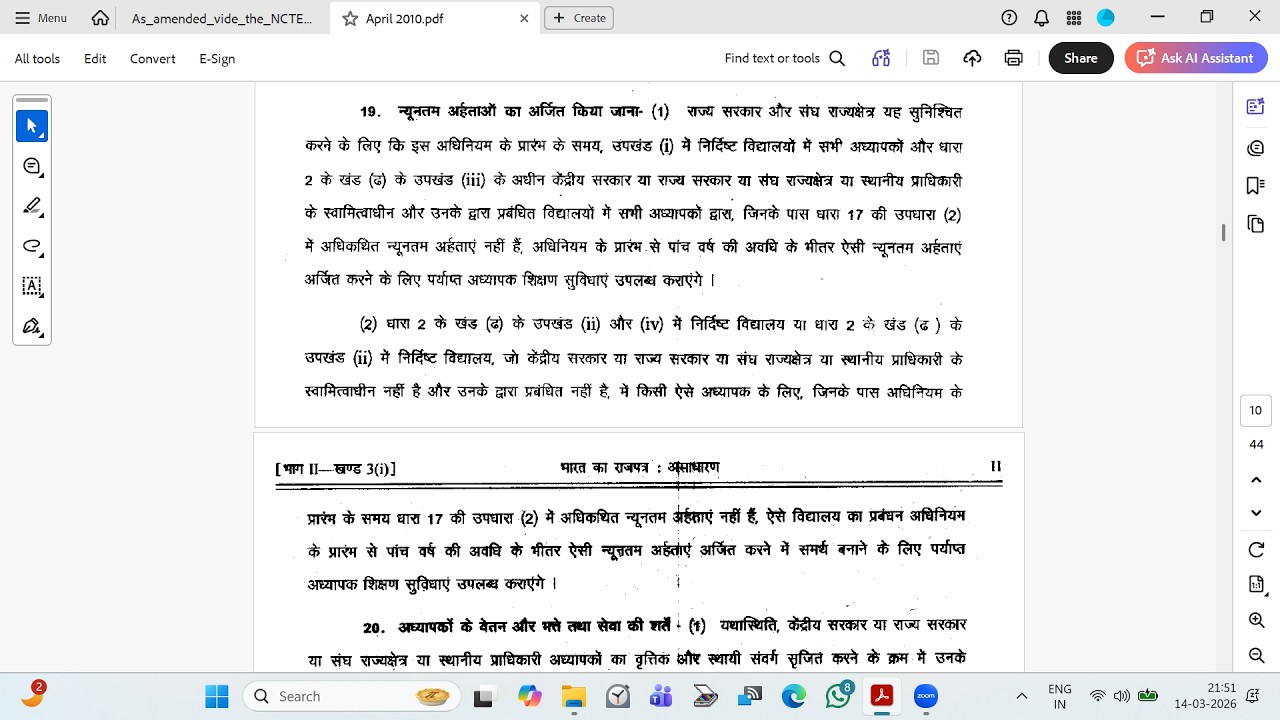This screenshot has height=720, width=1280.
Task: Open the Windows Start menu
Action: pos(216,696)
